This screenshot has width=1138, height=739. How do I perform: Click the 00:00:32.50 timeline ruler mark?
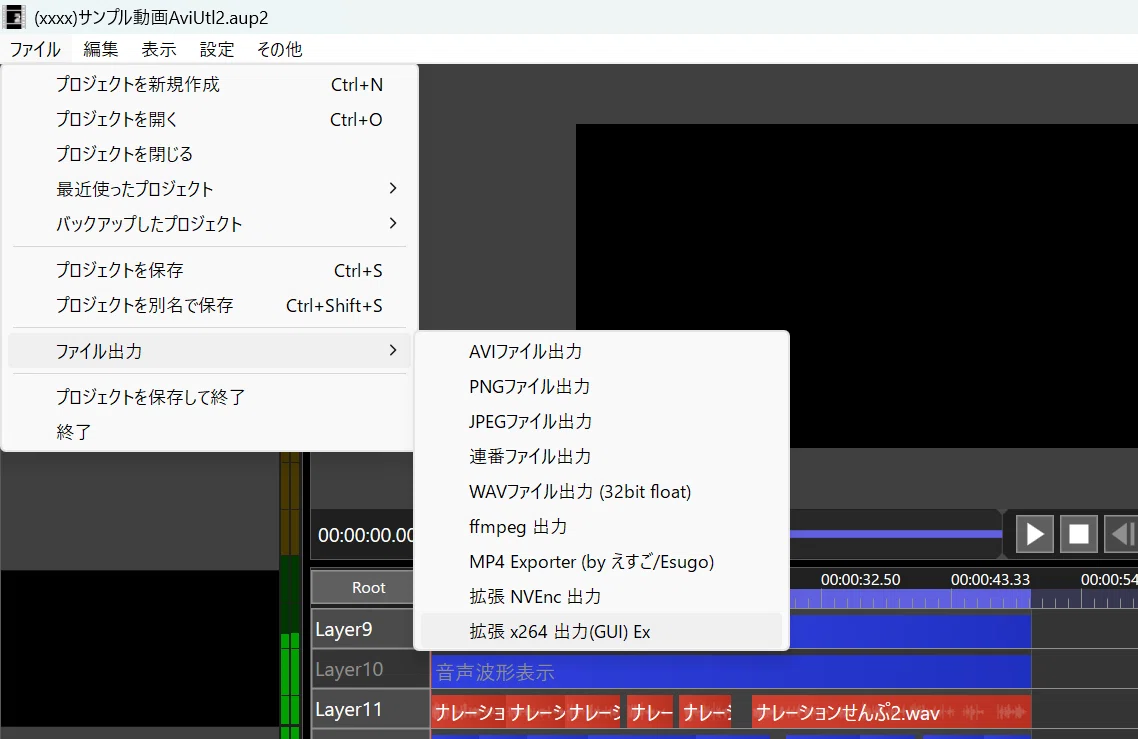pyautogui.click(x=860, y=579)
